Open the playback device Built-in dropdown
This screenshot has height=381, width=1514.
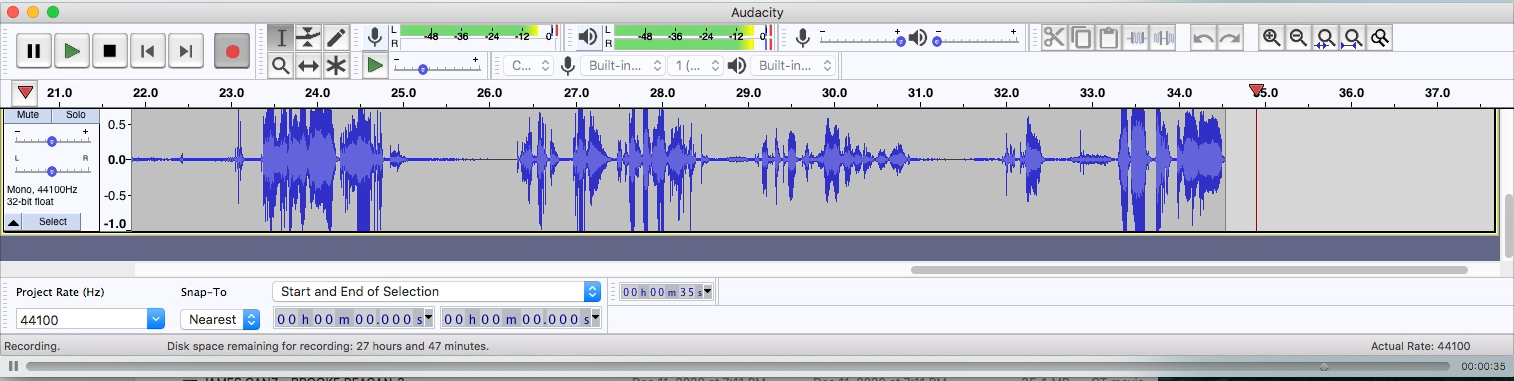click(x=792, y=66)
